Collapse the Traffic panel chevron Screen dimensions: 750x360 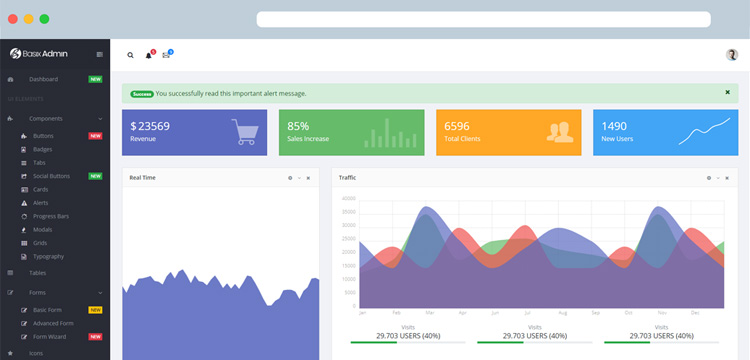point(718,178)
